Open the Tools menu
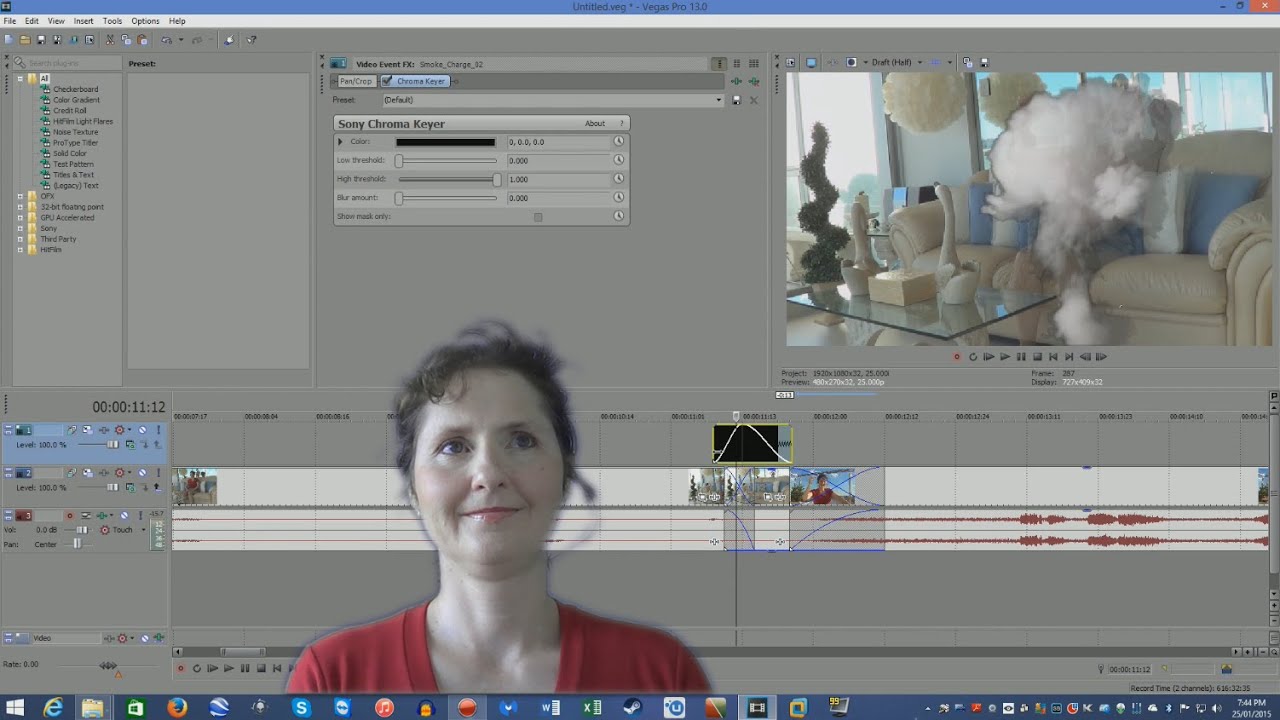The height and width of the screenshot is (720, 1280). tap(112, 21)
